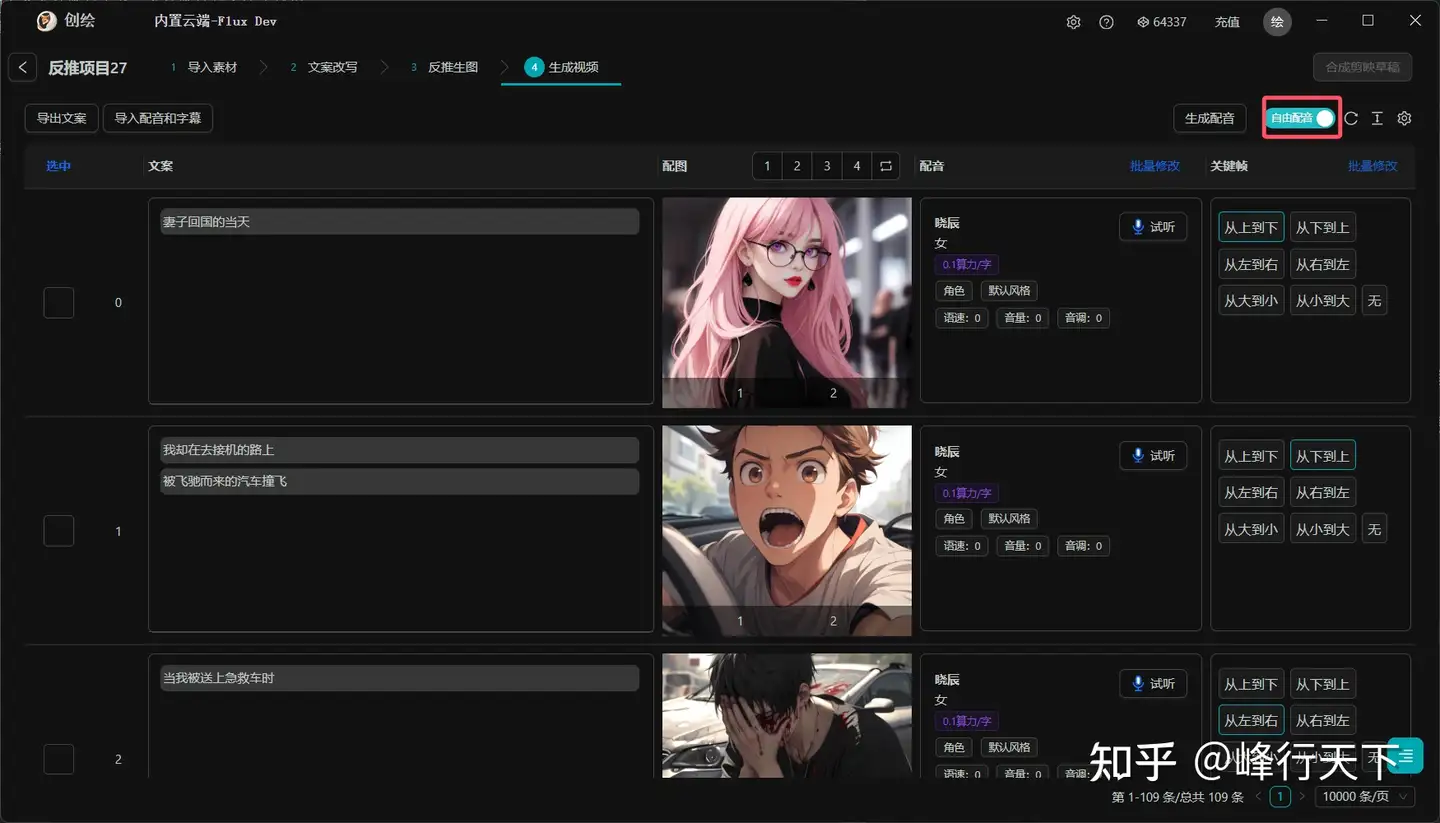Toggle the 自由配音 switch
The image size is (1440, 823).
point(1301,118)
